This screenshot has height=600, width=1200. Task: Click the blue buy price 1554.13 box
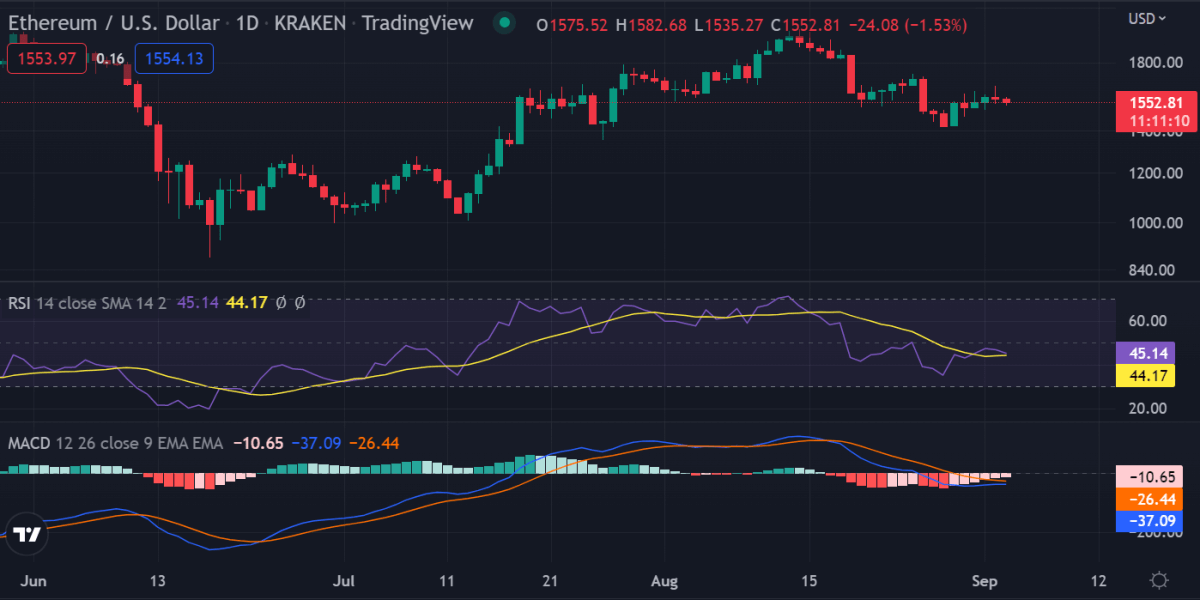[173, 59]
